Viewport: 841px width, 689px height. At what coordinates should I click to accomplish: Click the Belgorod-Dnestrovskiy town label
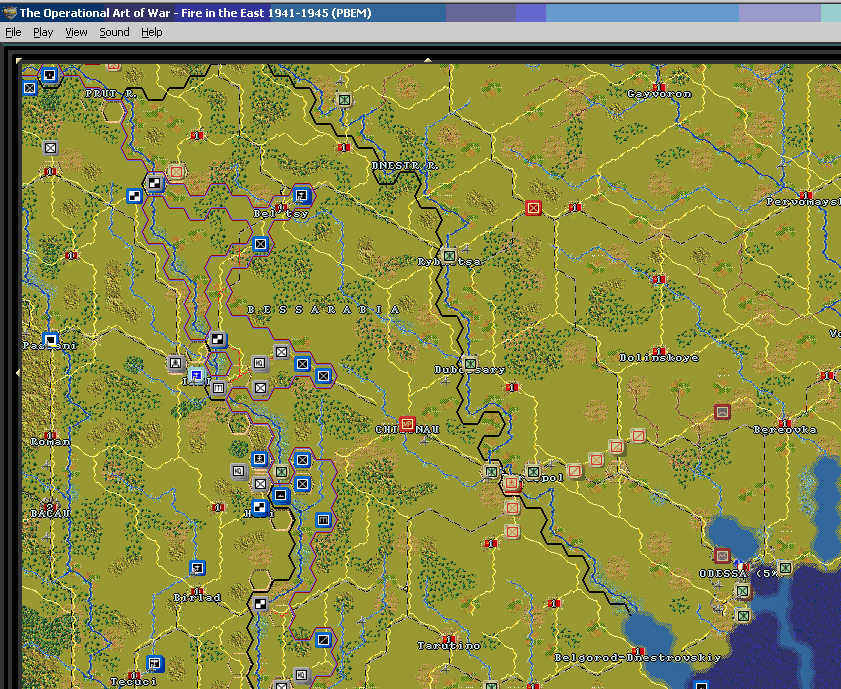click(x=638, y=657)
